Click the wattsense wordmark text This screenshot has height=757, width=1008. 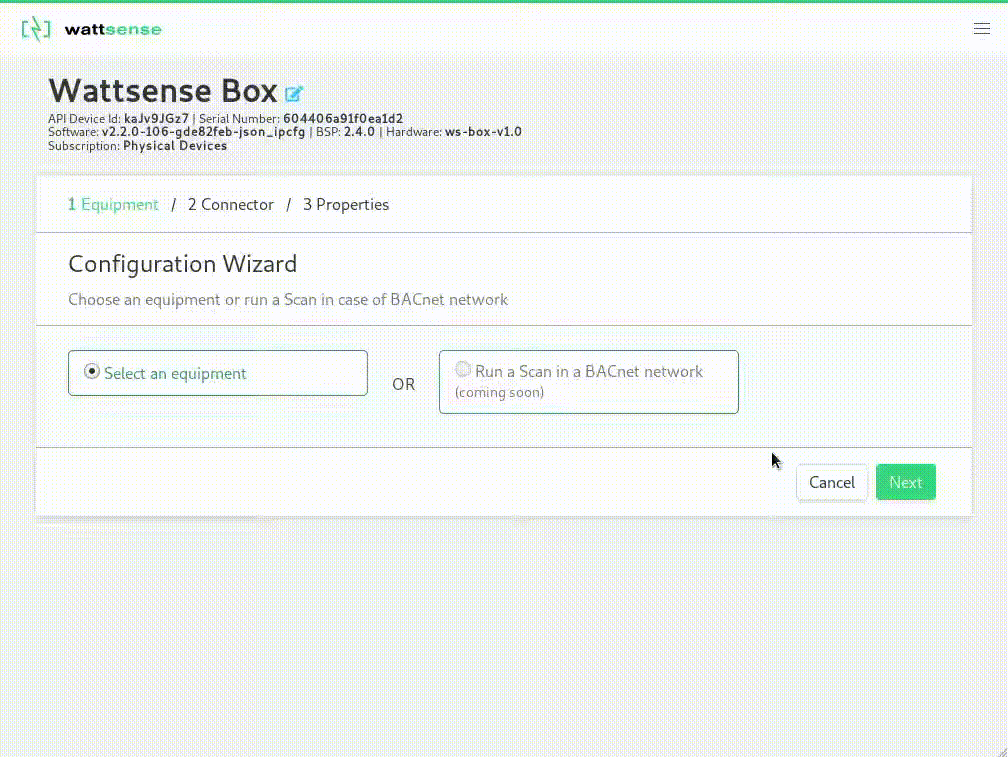point(112,29)
